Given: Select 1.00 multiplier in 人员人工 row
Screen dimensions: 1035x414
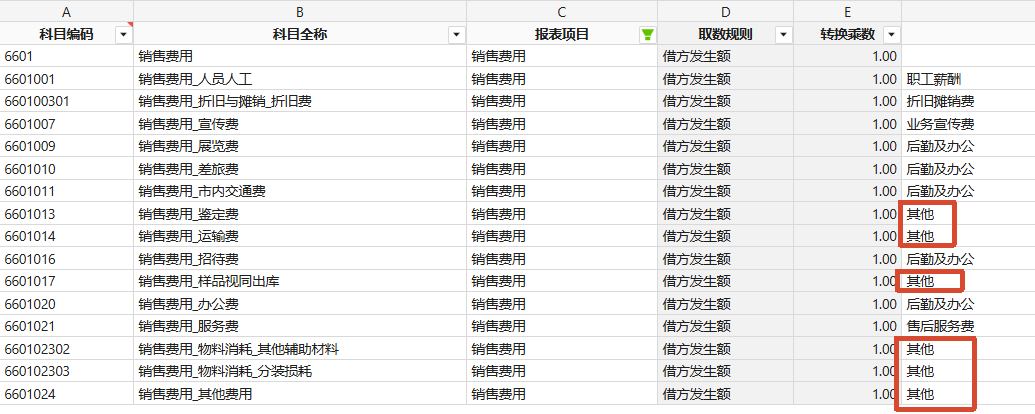Looking at the screenshot, I should [848, 79].
